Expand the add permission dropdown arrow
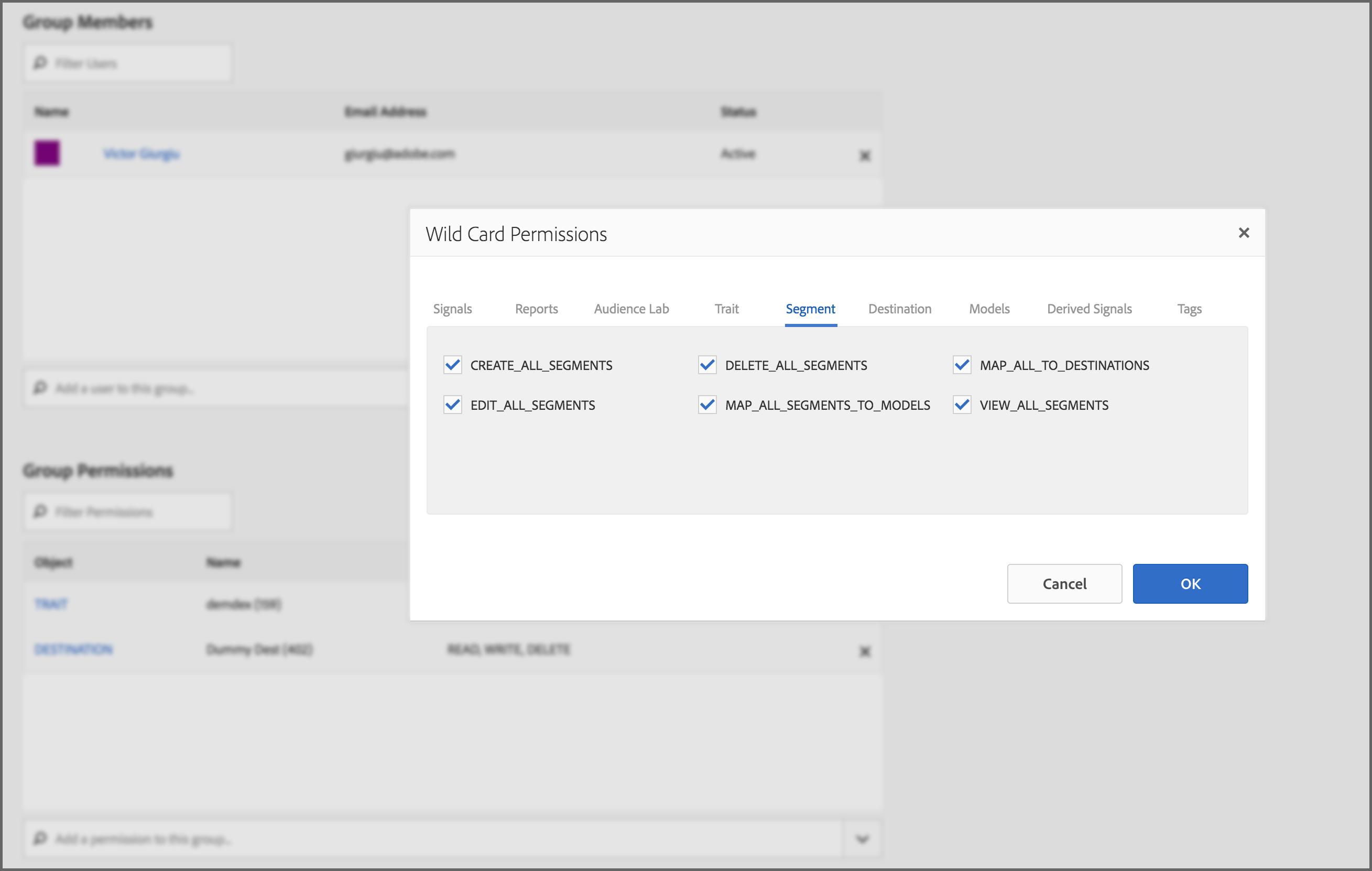The height and width of the screenshot is (871, 1372). pos(862,839)
